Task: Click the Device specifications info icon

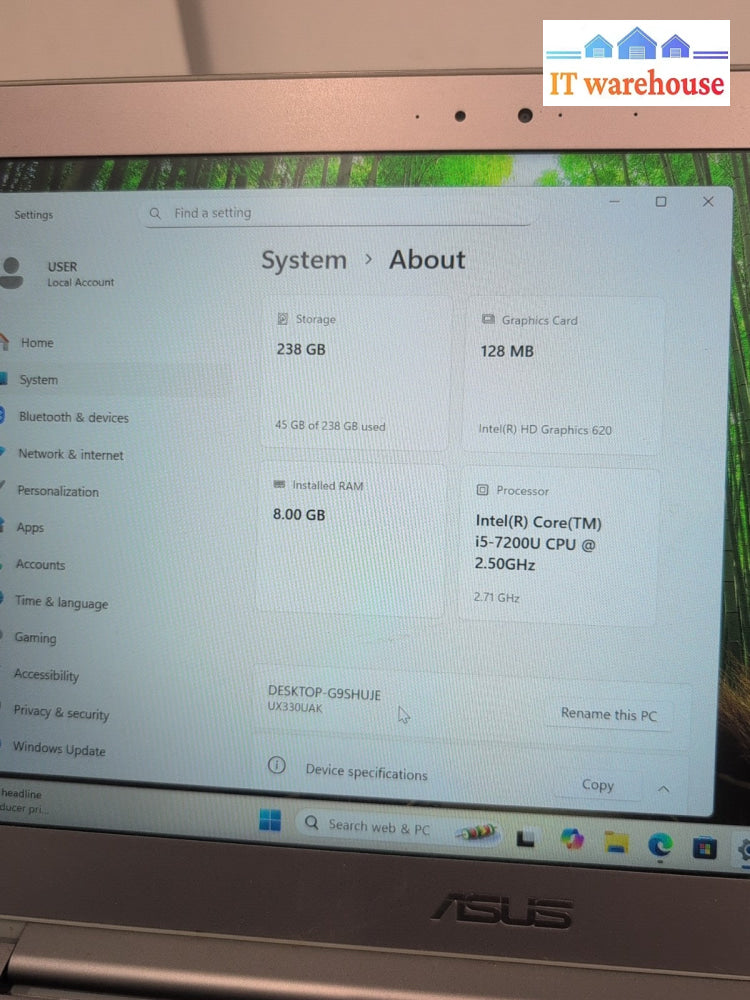Action: 276,765
